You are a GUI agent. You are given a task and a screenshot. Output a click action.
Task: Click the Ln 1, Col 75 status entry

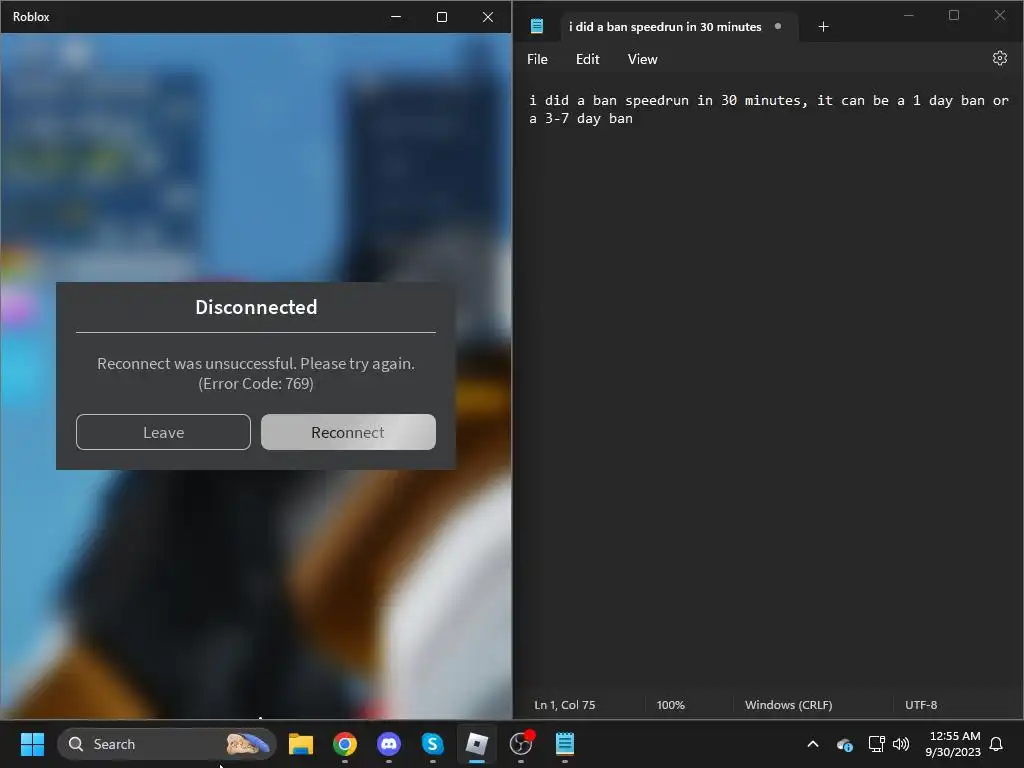(x=565, y=705)
